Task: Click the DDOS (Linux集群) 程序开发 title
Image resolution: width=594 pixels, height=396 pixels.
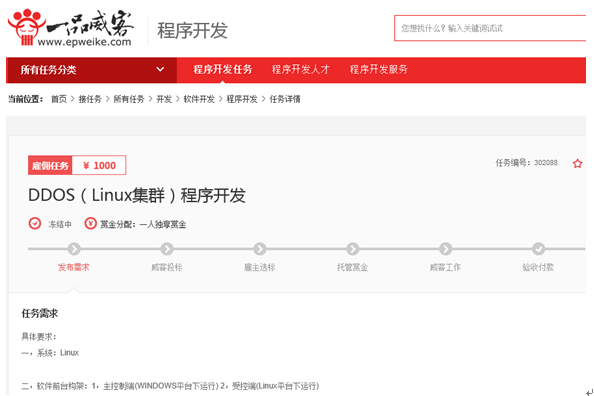Action: [137, 196]
